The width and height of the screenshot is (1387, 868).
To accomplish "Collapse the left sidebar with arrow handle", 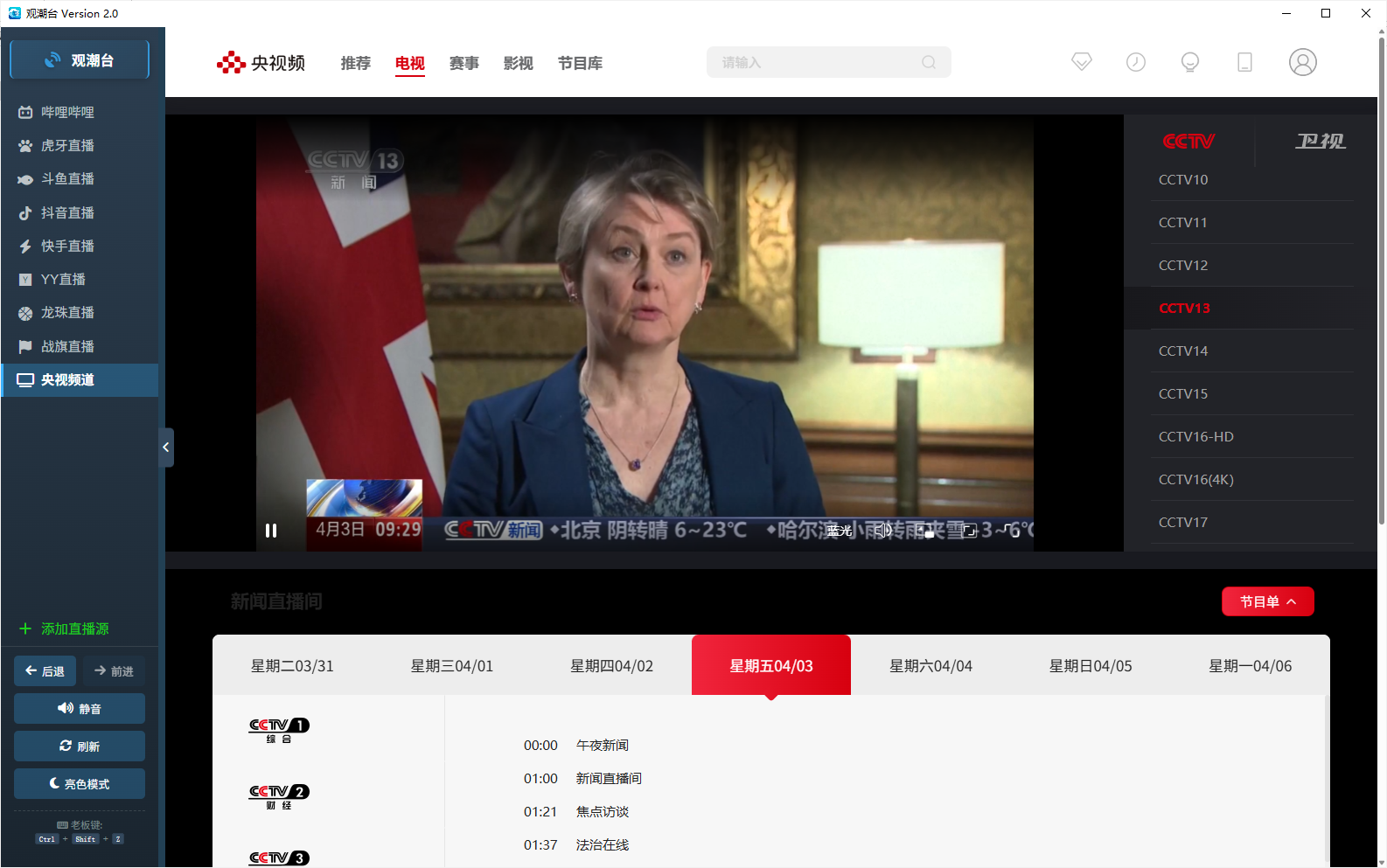I will coord(166,448).
